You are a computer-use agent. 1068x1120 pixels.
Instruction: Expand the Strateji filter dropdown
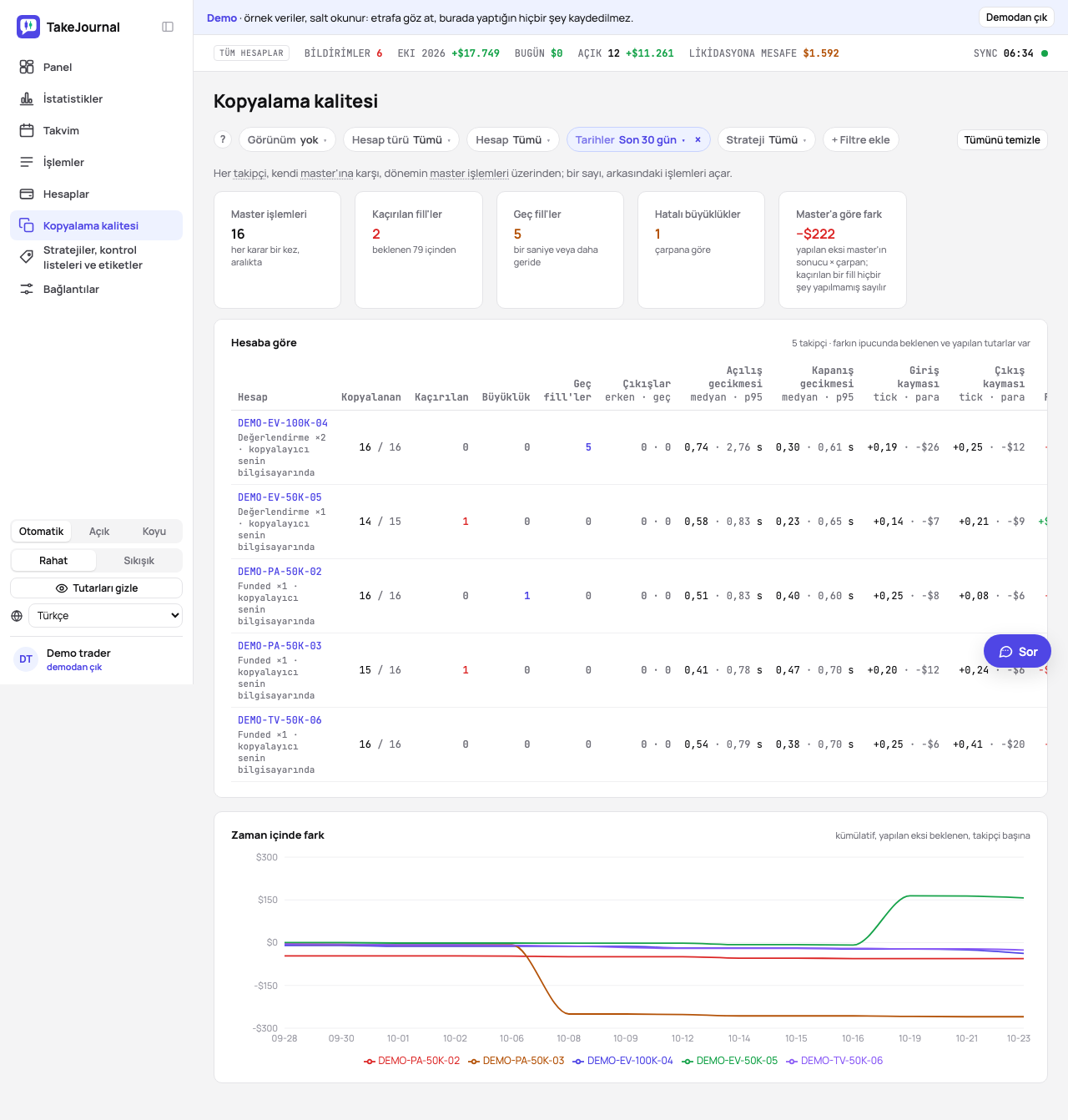pos(766,139)
